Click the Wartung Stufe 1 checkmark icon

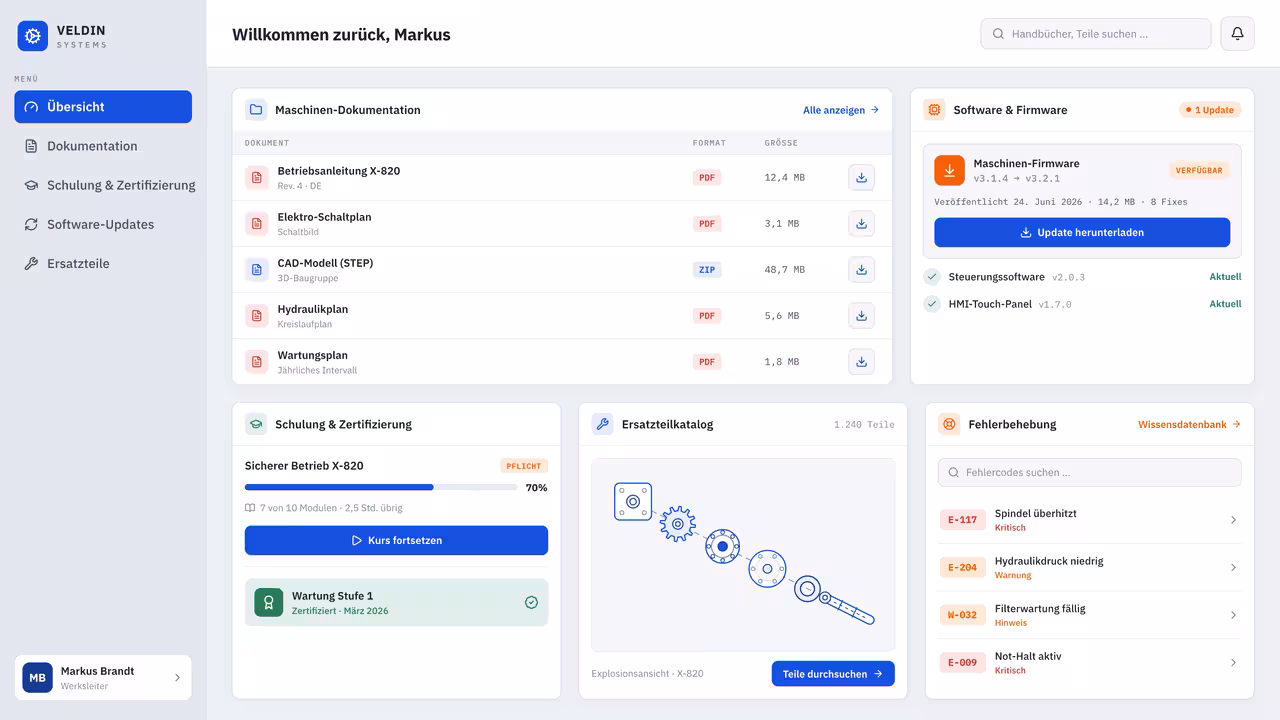[x=531, y=602]
